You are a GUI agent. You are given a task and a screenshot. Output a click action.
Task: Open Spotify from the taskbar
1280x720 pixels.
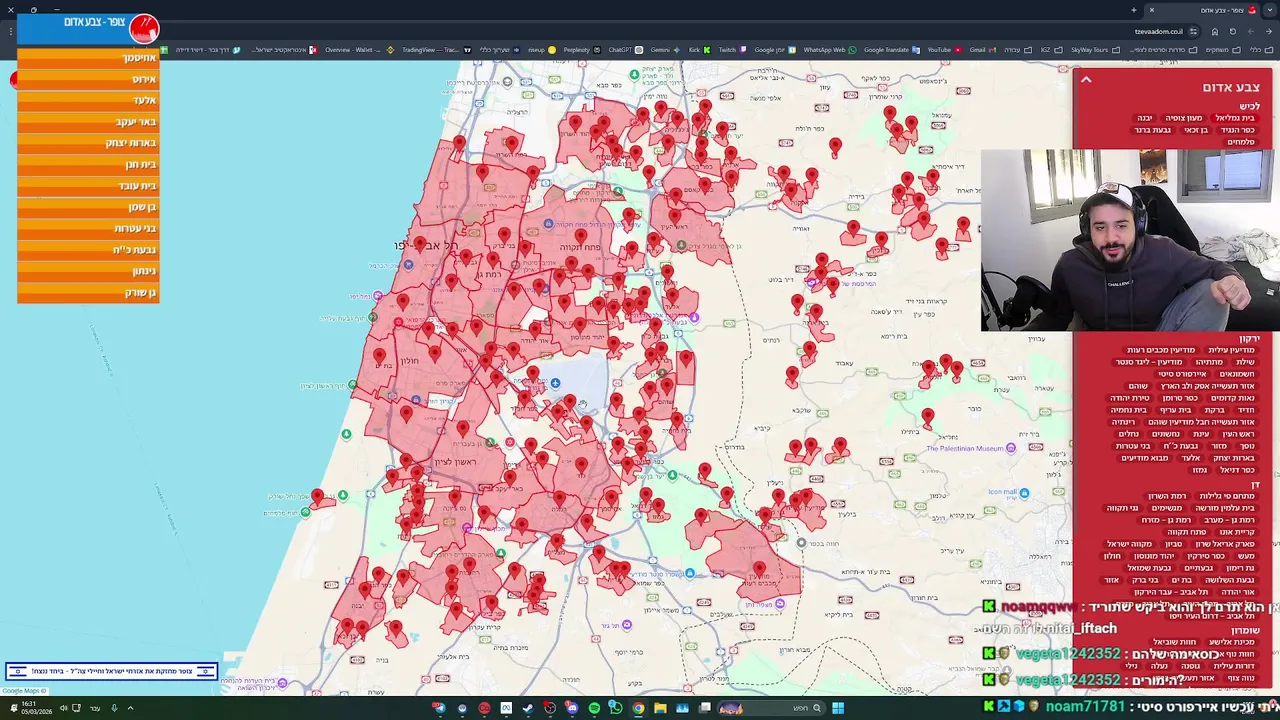coord(594,708)
